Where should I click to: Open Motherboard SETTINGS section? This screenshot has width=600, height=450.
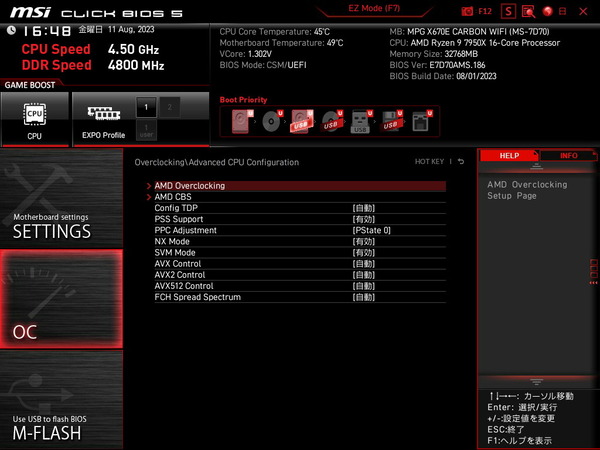point(61,198)
